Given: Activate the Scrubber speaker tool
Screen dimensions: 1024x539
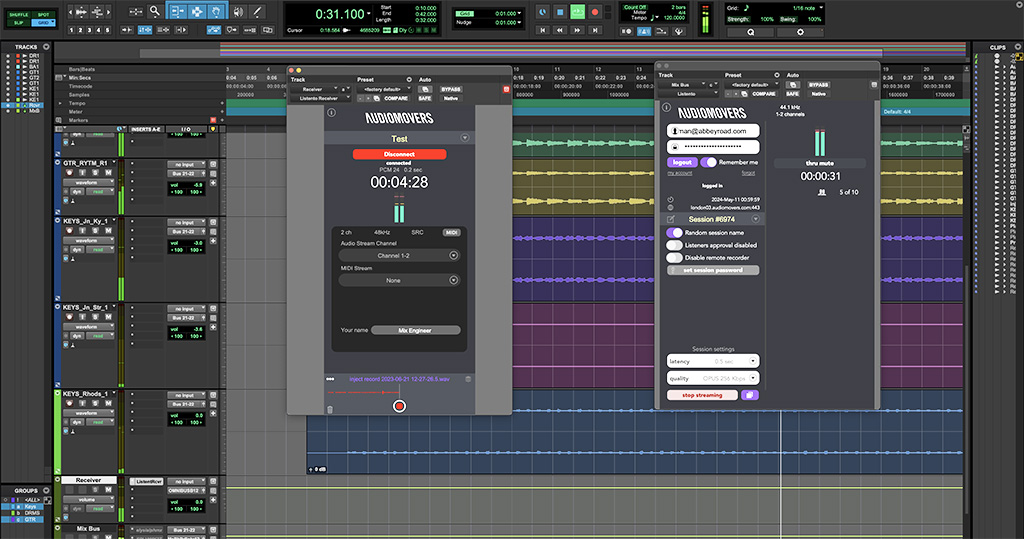Looking at the screenshot, I should point(238,12).
